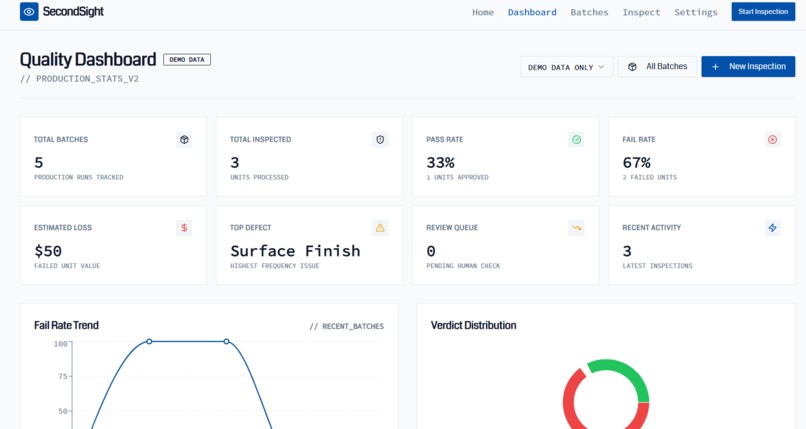This screenshot has height=429, width=806.
Task: Click the 'HIGHEST FREQUENCY ISSUE' caption
Action: click(274, 266)
